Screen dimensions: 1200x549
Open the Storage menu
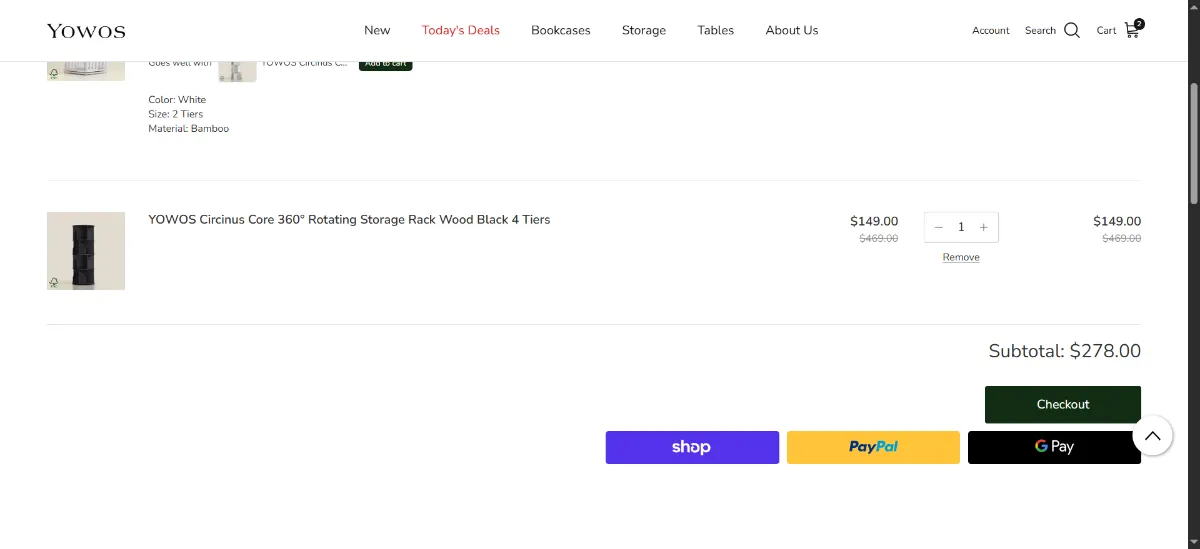pyautogui.click(x=644, y=30)
